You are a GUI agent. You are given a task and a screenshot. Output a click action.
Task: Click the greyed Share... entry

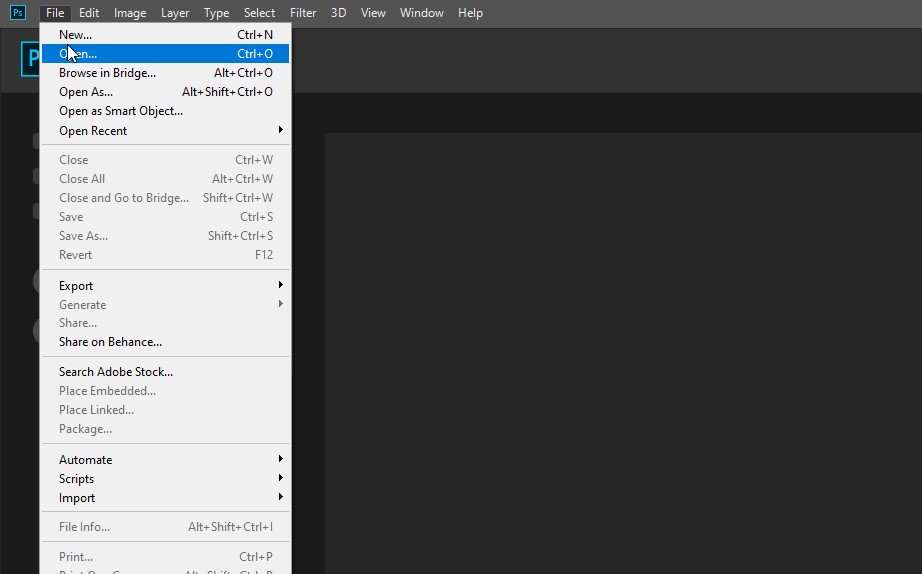[x=165, y=323]
